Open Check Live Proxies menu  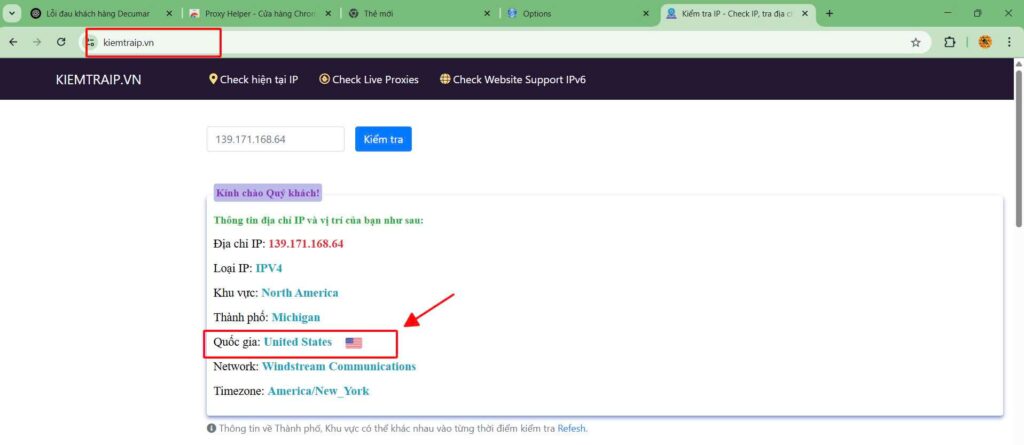(x=369, y=79)
